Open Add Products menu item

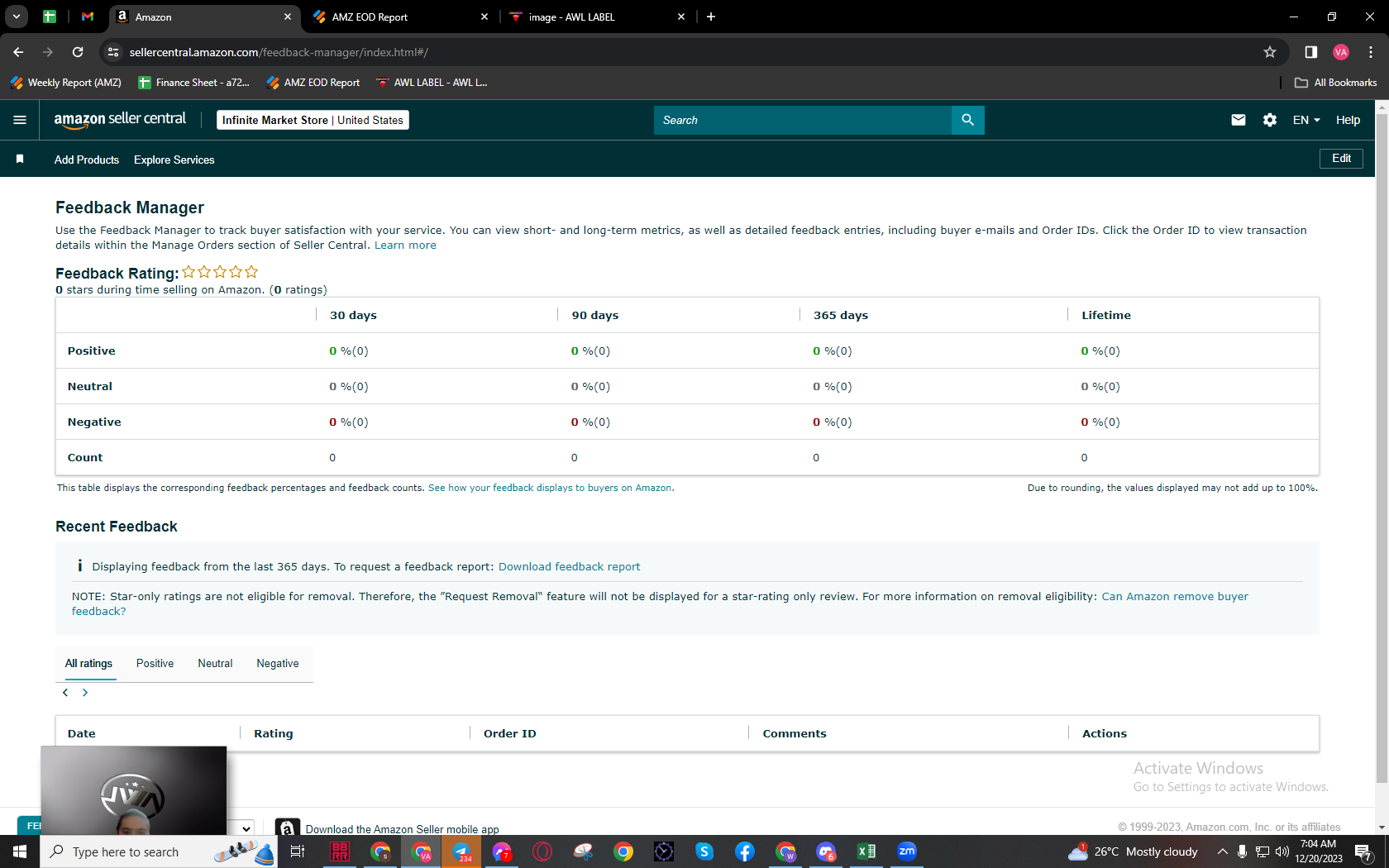pyautogui.click(x=87, y=160)
